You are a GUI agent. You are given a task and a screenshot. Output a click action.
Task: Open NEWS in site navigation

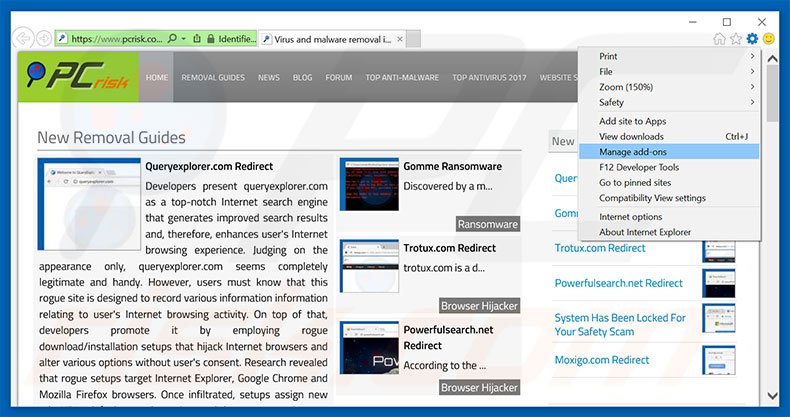point(269,78)
